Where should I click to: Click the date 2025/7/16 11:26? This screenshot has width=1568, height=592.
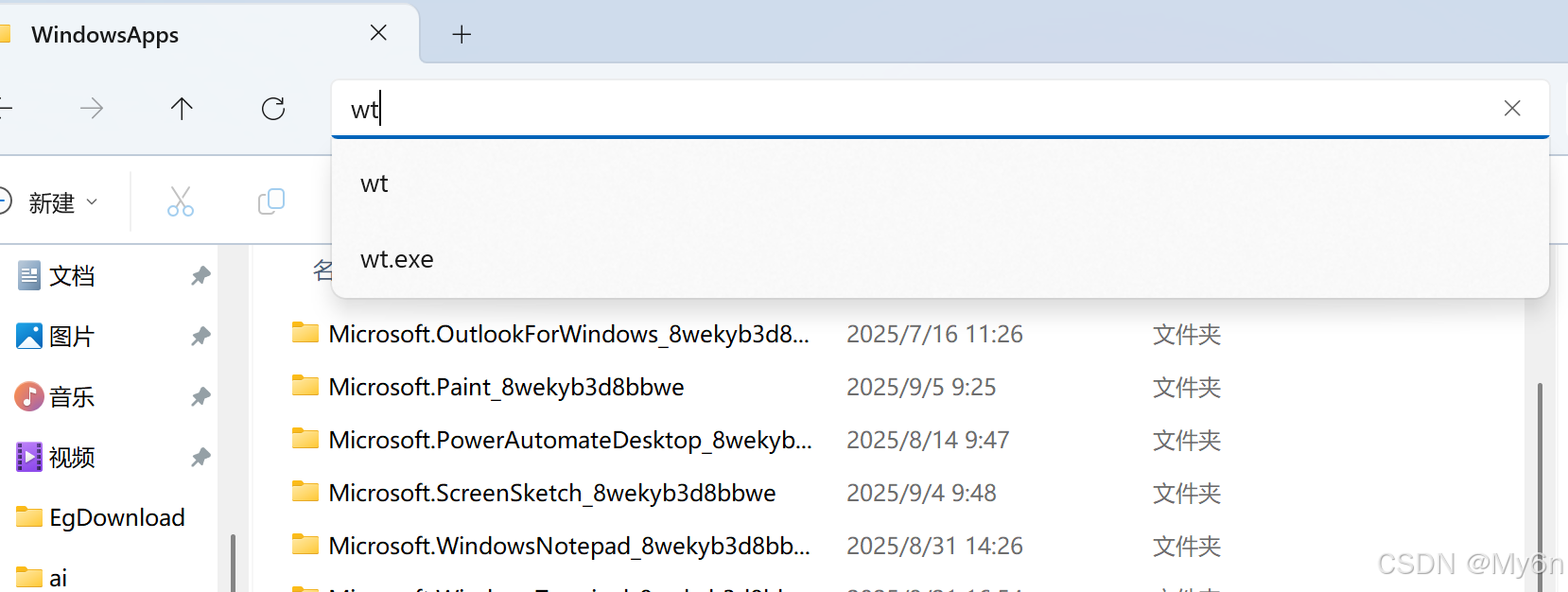pyautogui.click(x=934, y=334)
